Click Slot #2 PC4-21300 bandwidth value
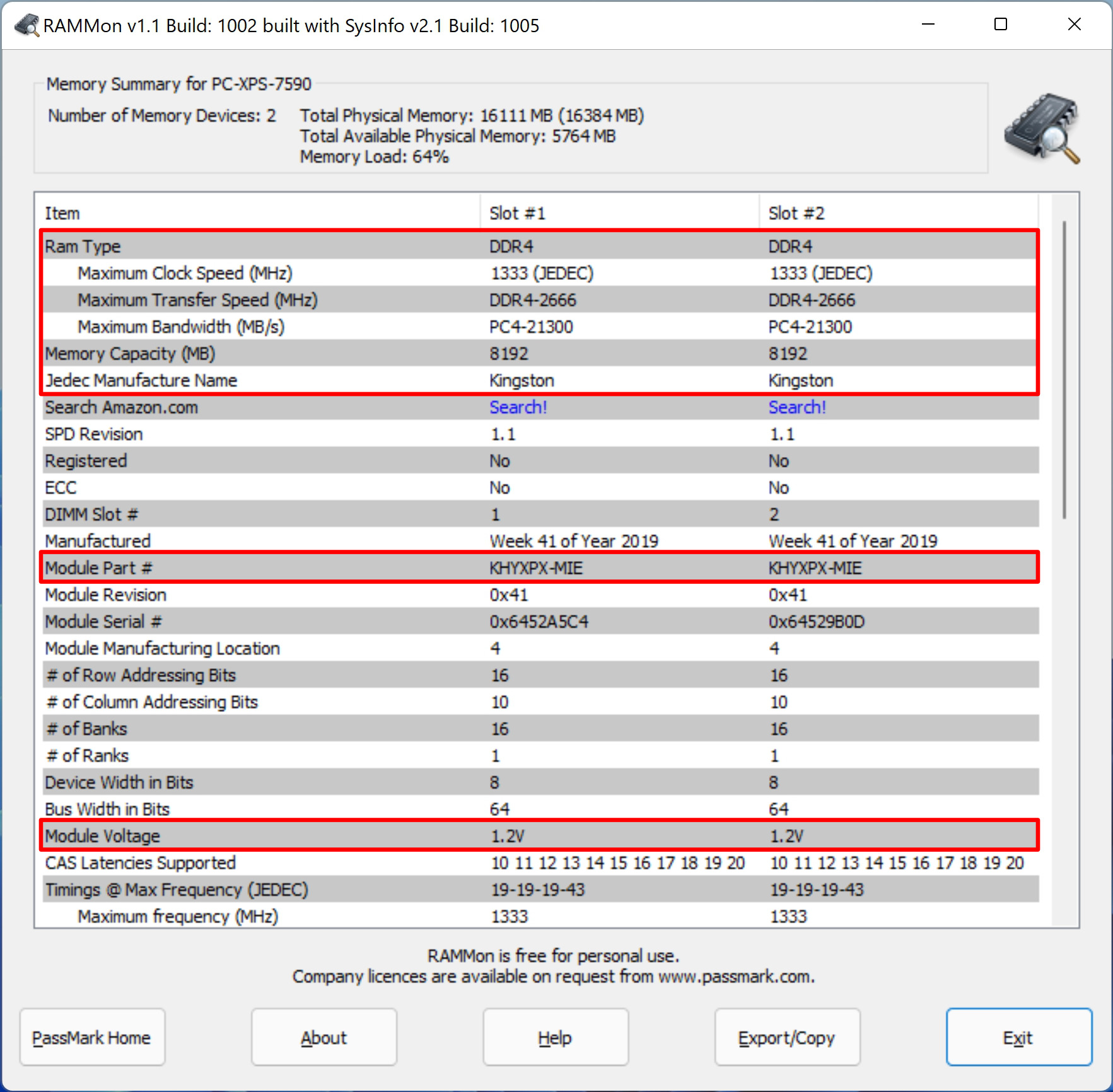 (810, 327)
